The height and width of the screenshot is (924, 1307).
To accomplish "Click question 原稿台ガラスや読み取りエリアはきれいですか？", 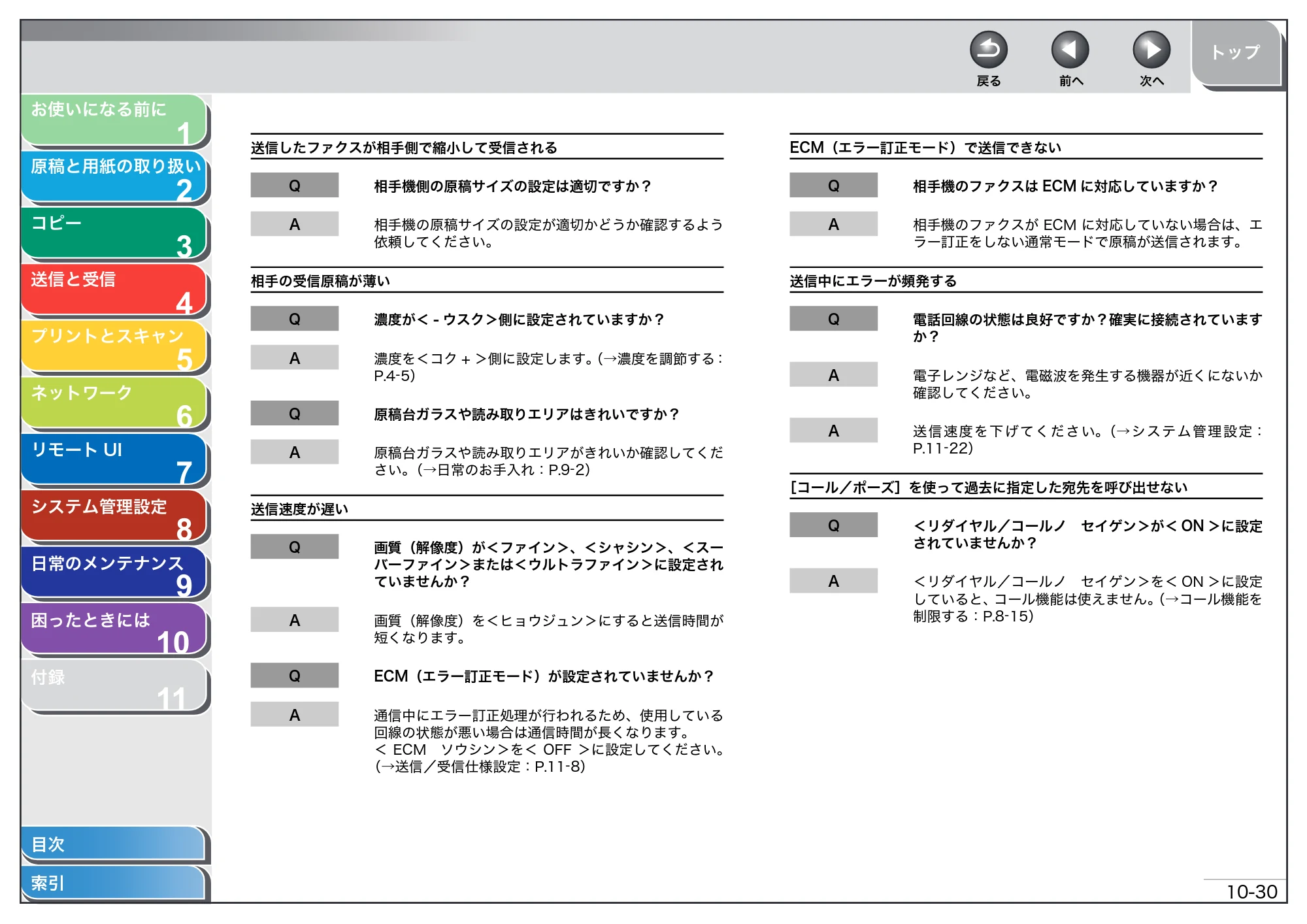I will coord(527,414).
